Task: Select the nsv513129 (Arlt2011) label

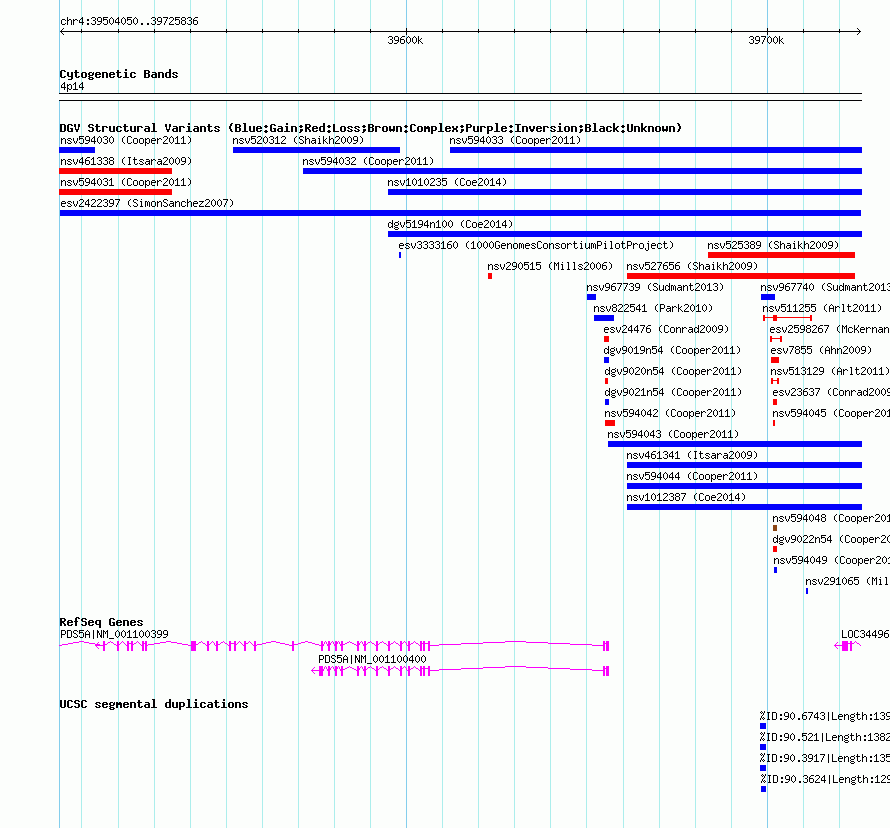Action: click(x=830, y=371)
